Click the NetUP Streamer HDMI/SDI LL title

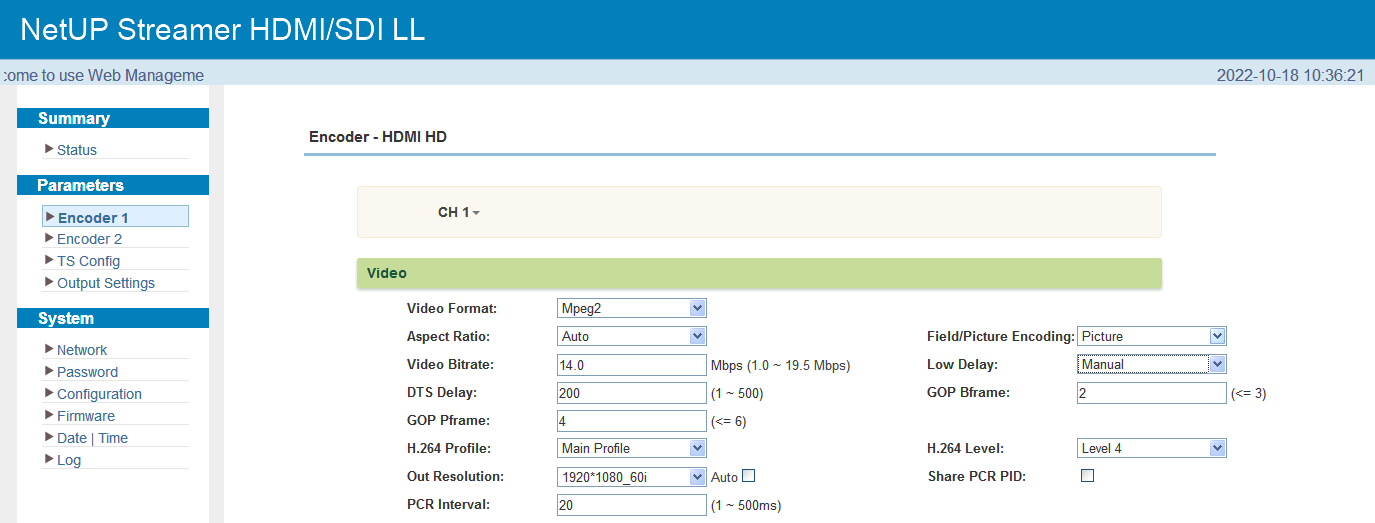[x=222, y=30]
